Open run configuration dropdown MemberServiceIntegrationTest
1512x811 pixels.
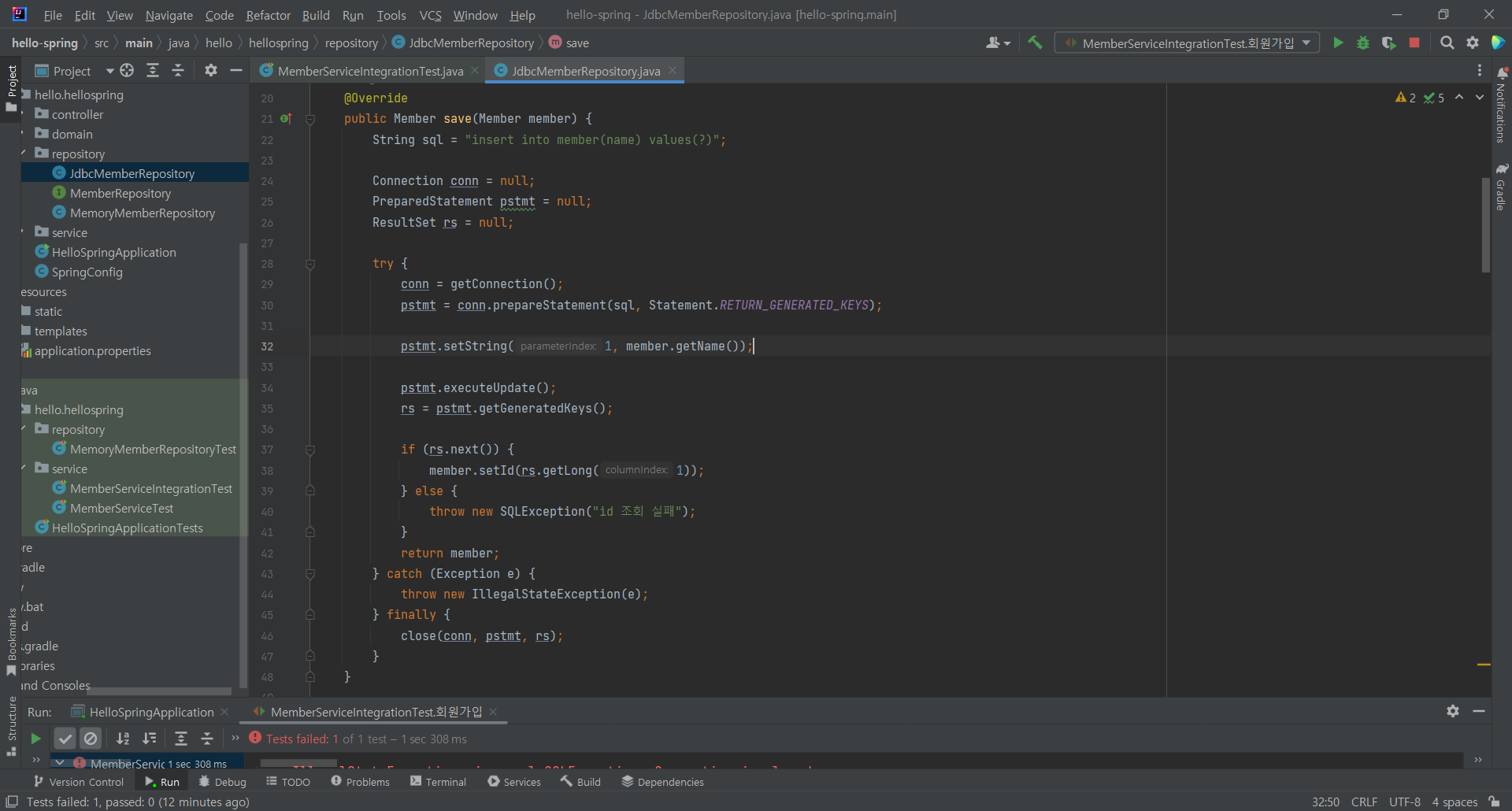1188,43
